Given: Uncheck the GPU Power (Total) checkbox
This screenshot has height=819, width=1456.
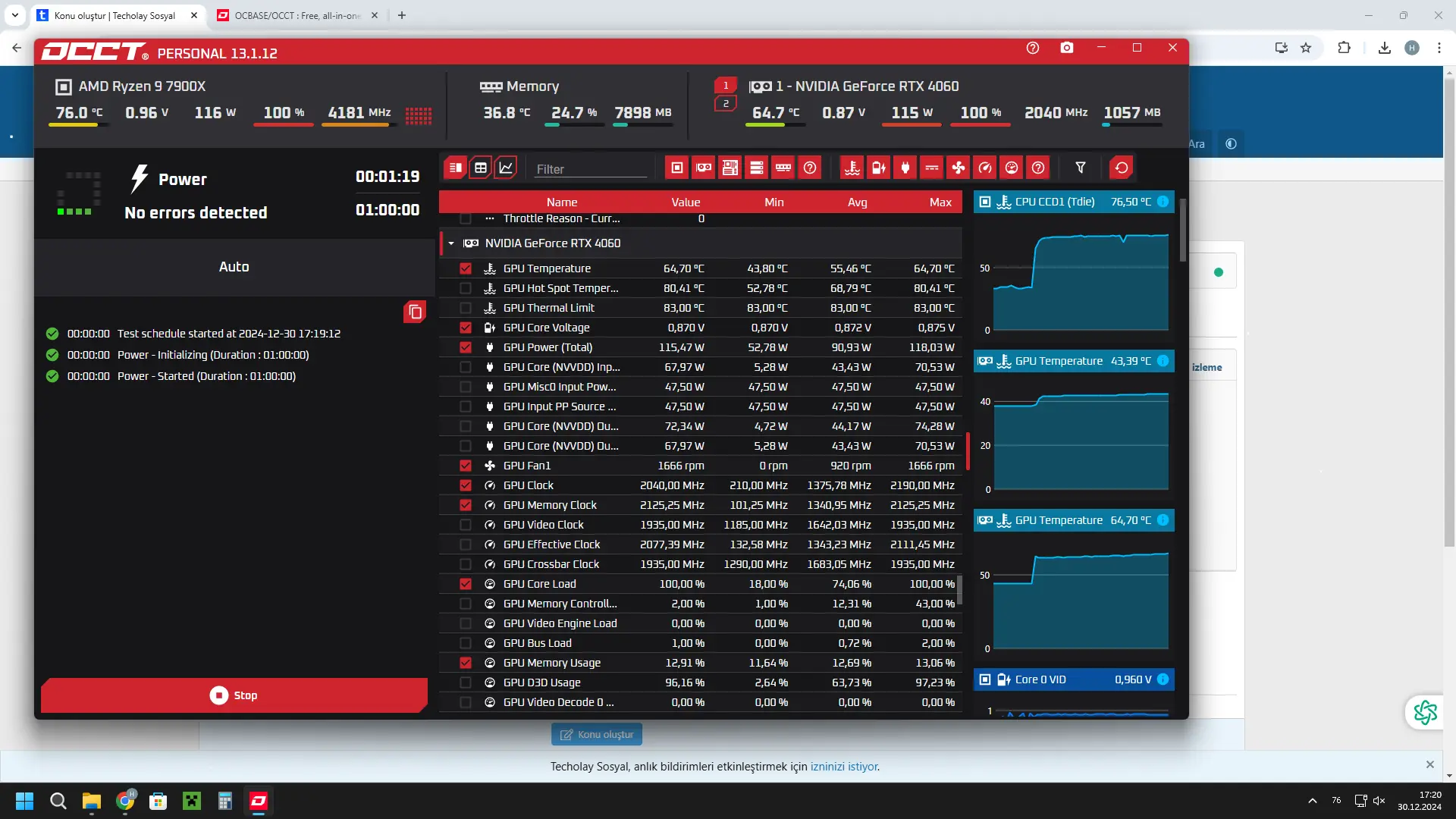Looking at the screenshot, I should coord(466,347).
